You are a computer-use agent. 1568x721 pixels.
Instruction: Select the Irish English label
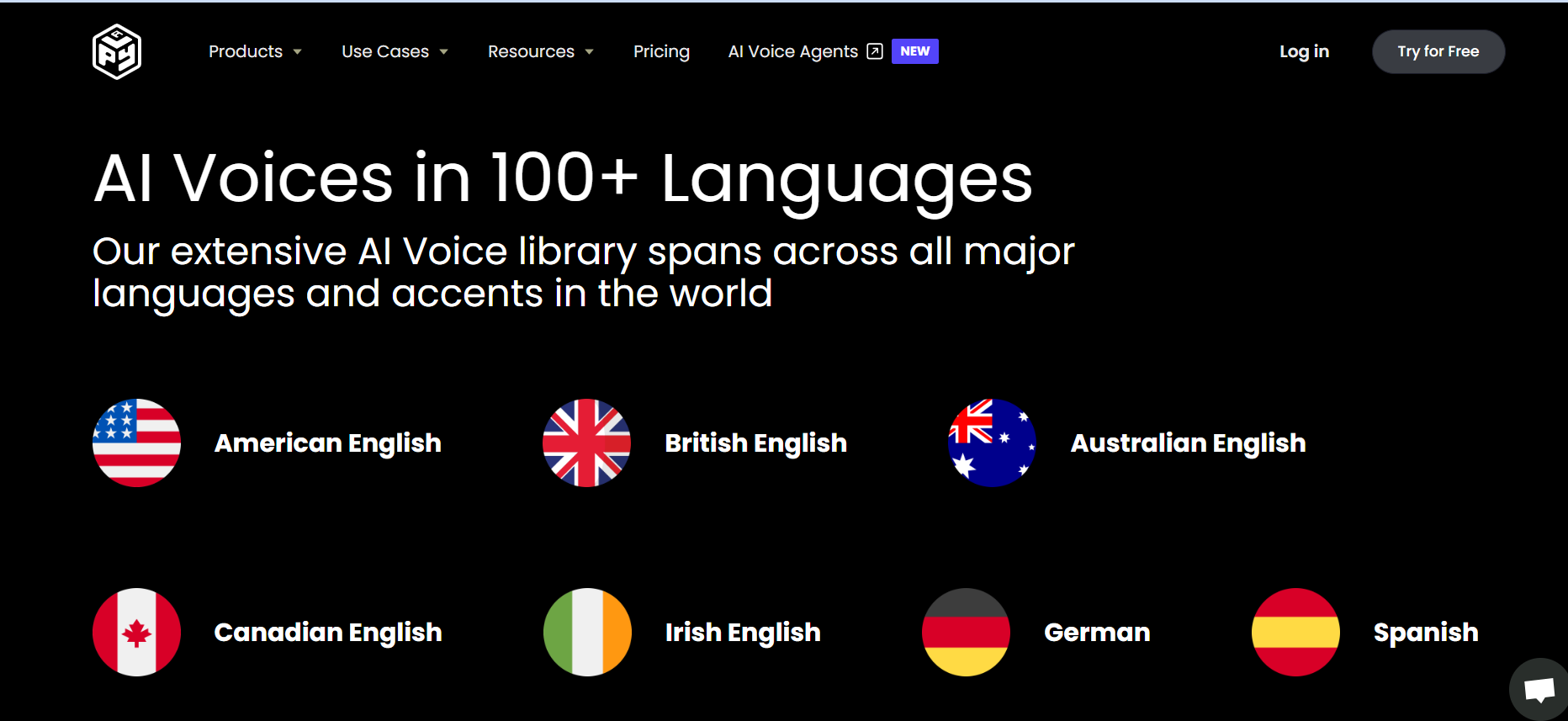[743, 632]
